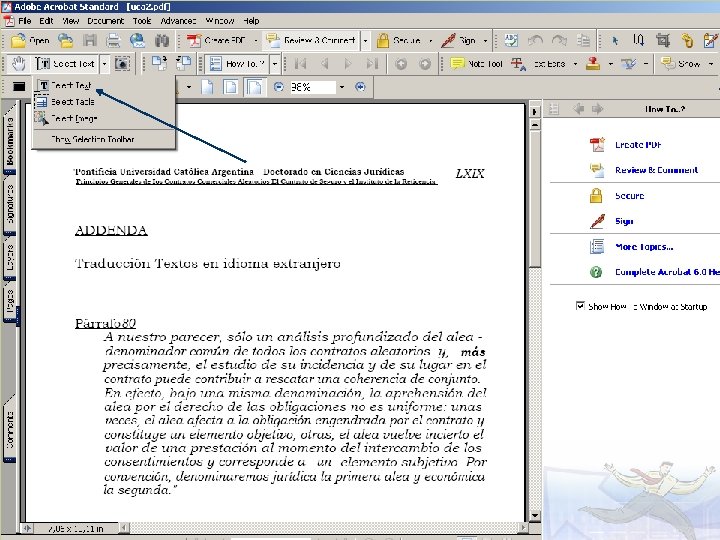Click the Snapshot camera tool icon
Viewport: 720px width, 540px height.
pos(122,63)
